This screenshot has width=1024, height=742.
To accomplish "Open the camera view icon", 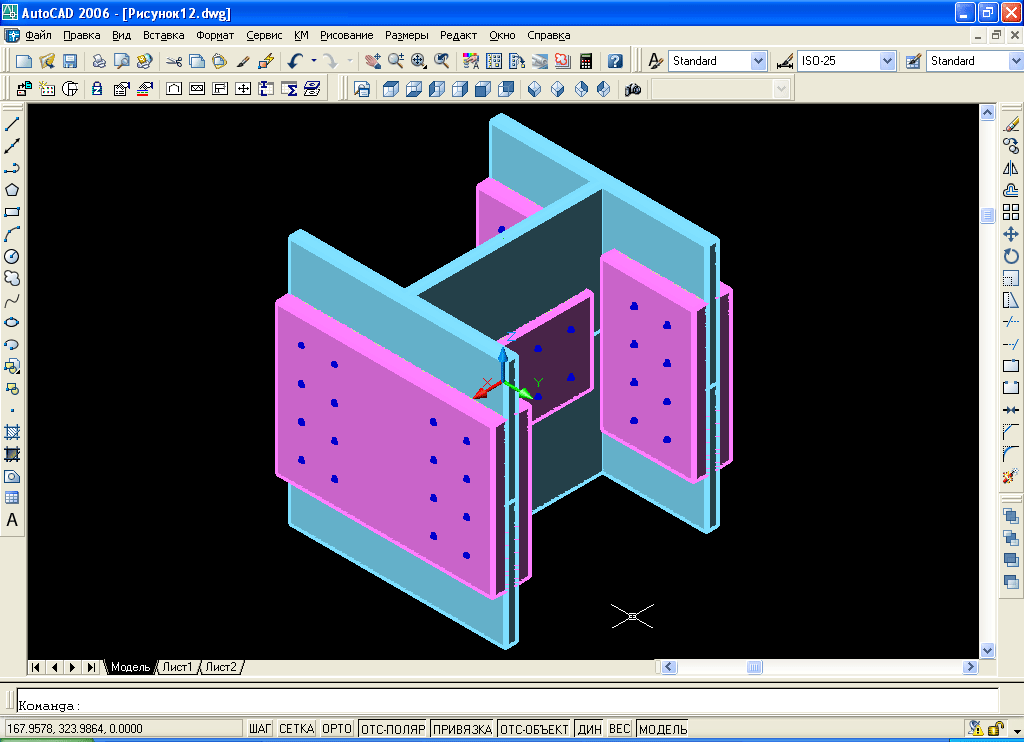I will click(x=633, y=89).
